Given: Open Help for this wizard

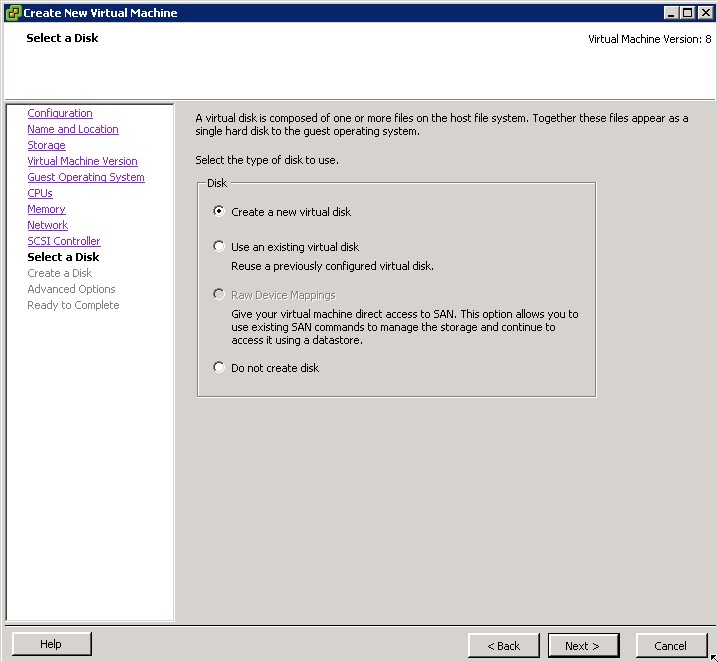Looking at the screenshot, I should [x=51, y=645].
